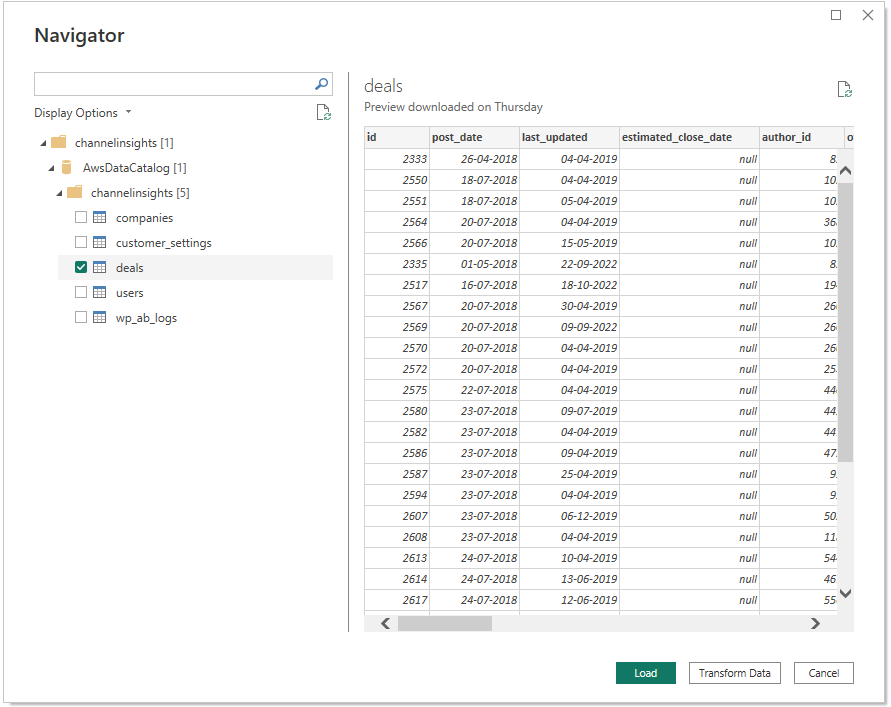Image resolution: width=891 pixels, height=707 pixels.
Task: Click the top channelinsights folder icon
Action: (x=59, y=142)
